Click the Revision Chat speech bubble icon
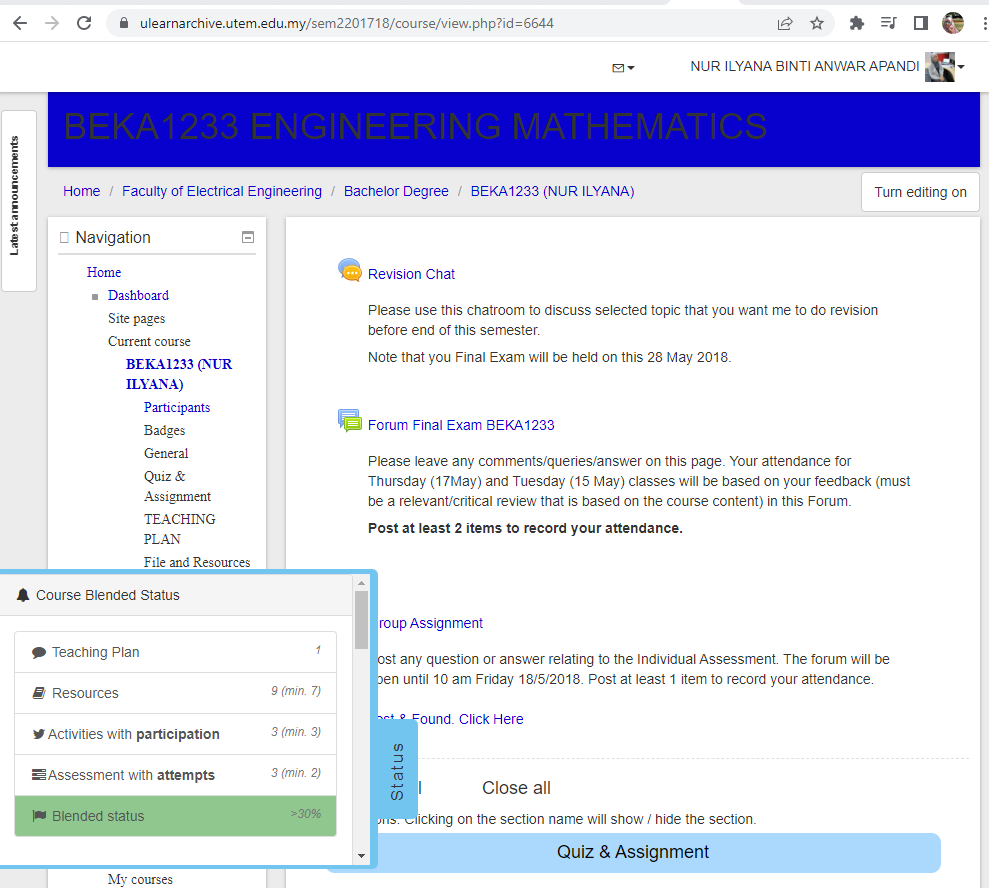The width and height of the screenshot is (989, 888). [x=350, y=271]
